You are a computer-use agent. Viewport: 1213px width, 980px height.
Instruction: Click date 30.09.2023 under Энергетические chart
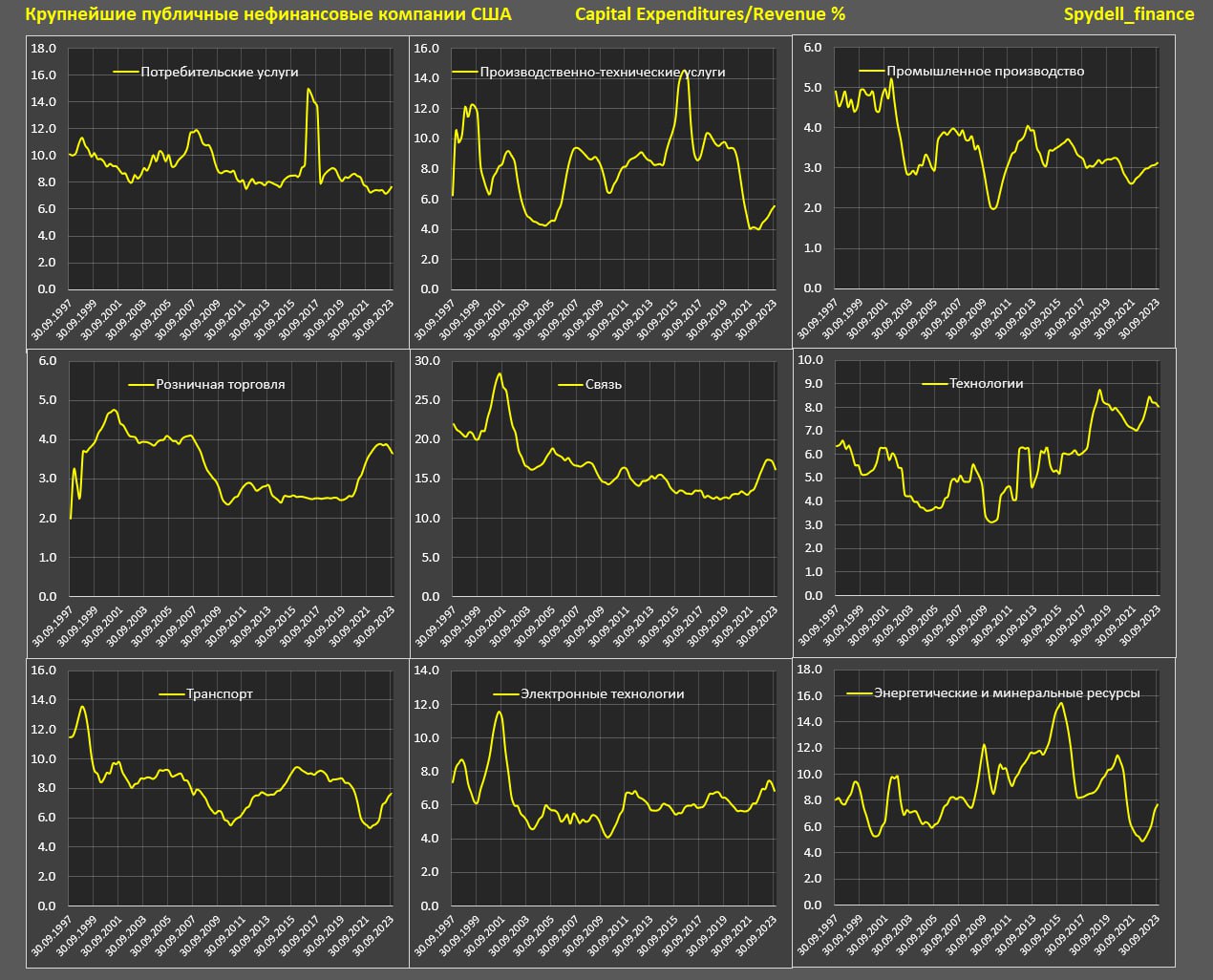1139,934
